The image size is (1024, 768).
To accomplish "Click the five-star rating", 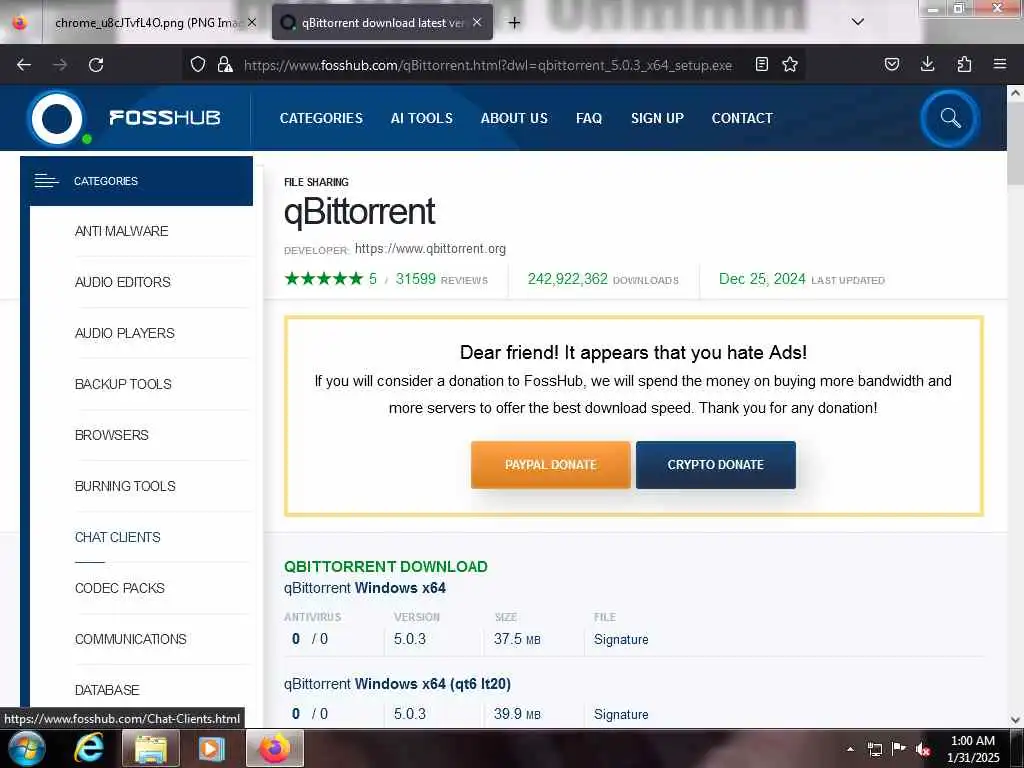I will point(324,279).
